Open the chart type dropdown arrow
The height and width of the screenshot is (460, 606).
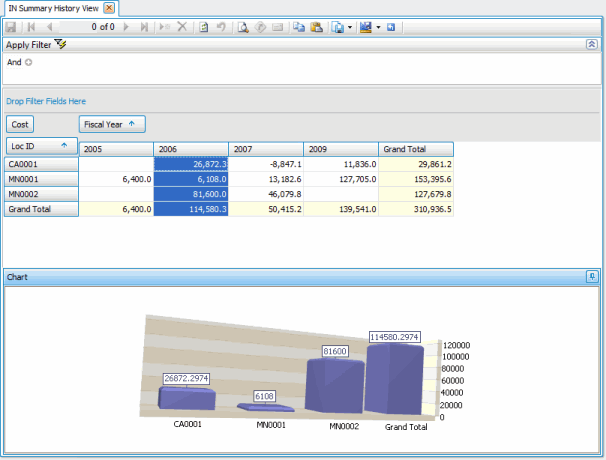(379, 27)
